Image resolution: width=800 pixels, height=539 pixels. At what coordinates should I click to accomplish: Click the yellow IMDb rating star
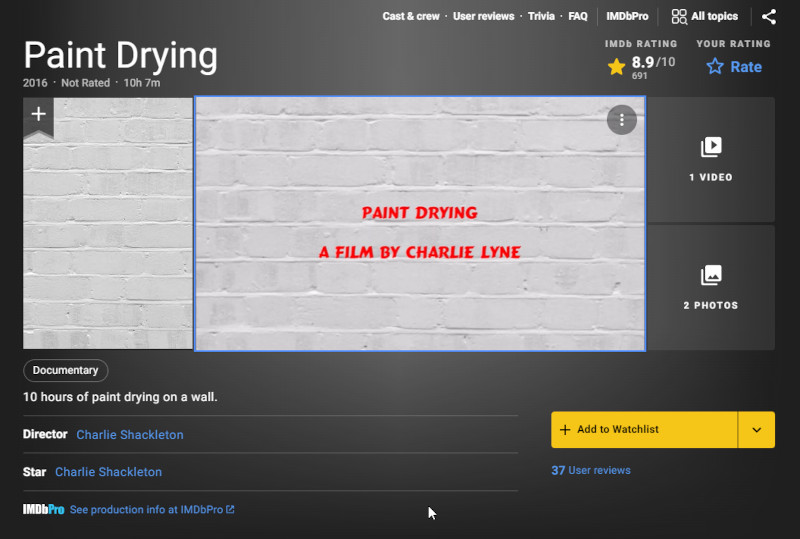(617, 67)
